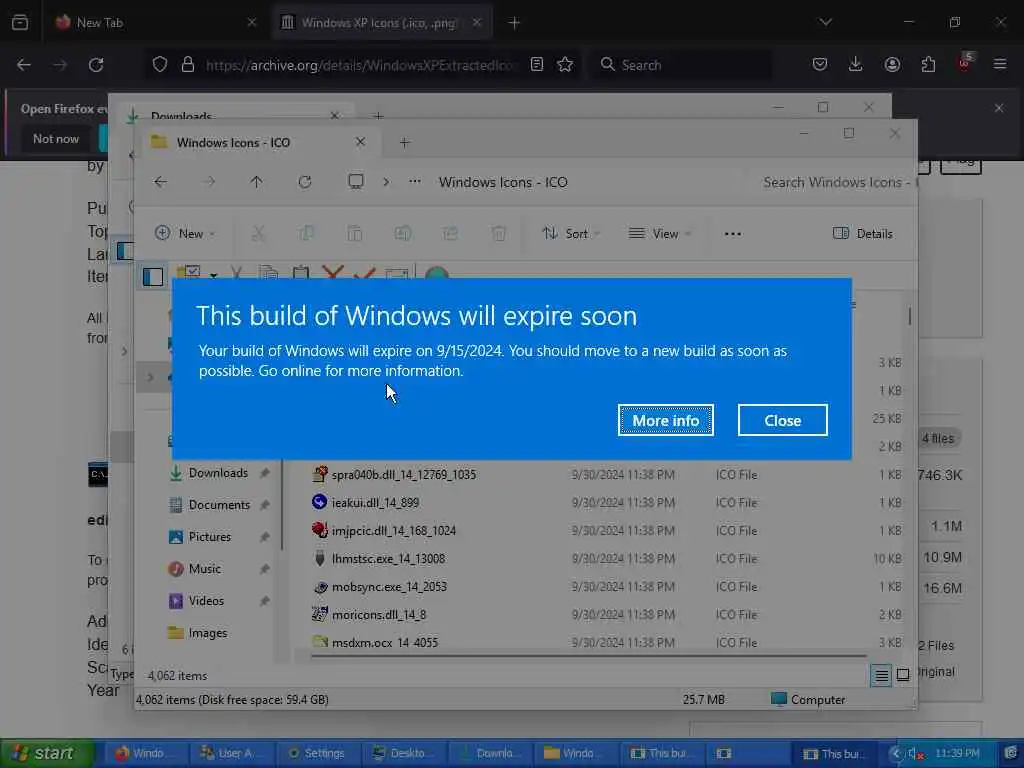This screenshot has width=1024, height=768.
Task: Click the Rename icon in Explorer toolbar
Action: (403, 233)
